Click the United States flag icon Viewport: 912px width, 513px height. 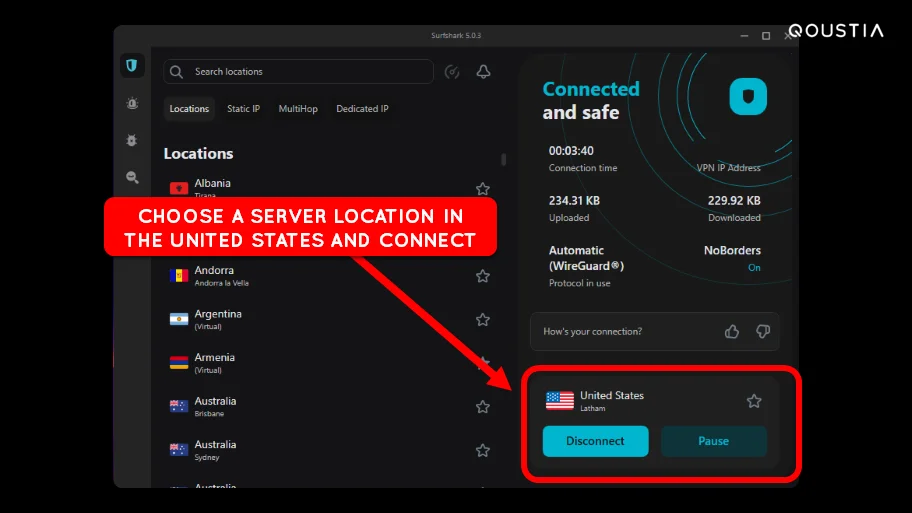point(560,400)
